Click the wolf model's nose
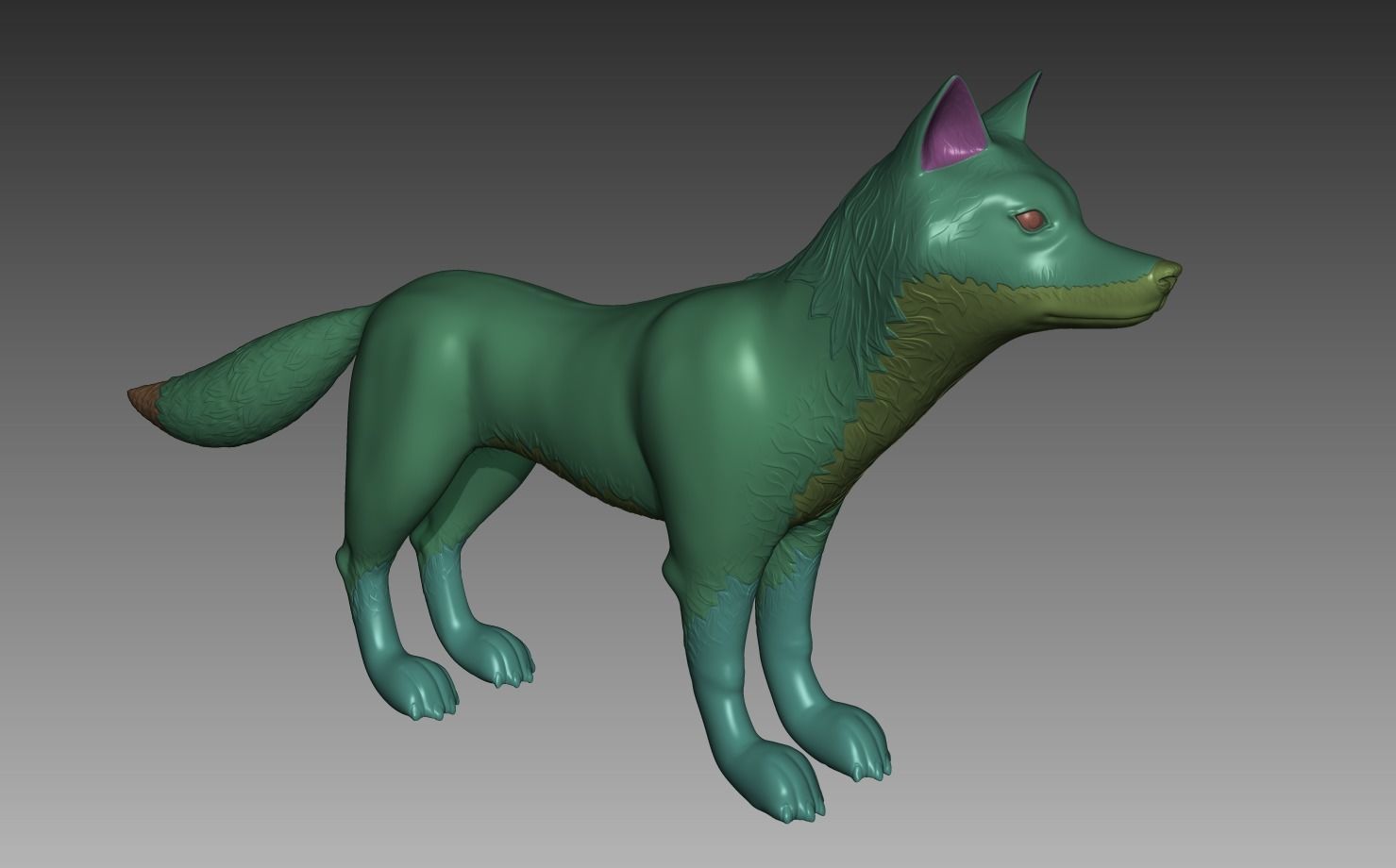The image size is (1396, 868). [1169, 273]
